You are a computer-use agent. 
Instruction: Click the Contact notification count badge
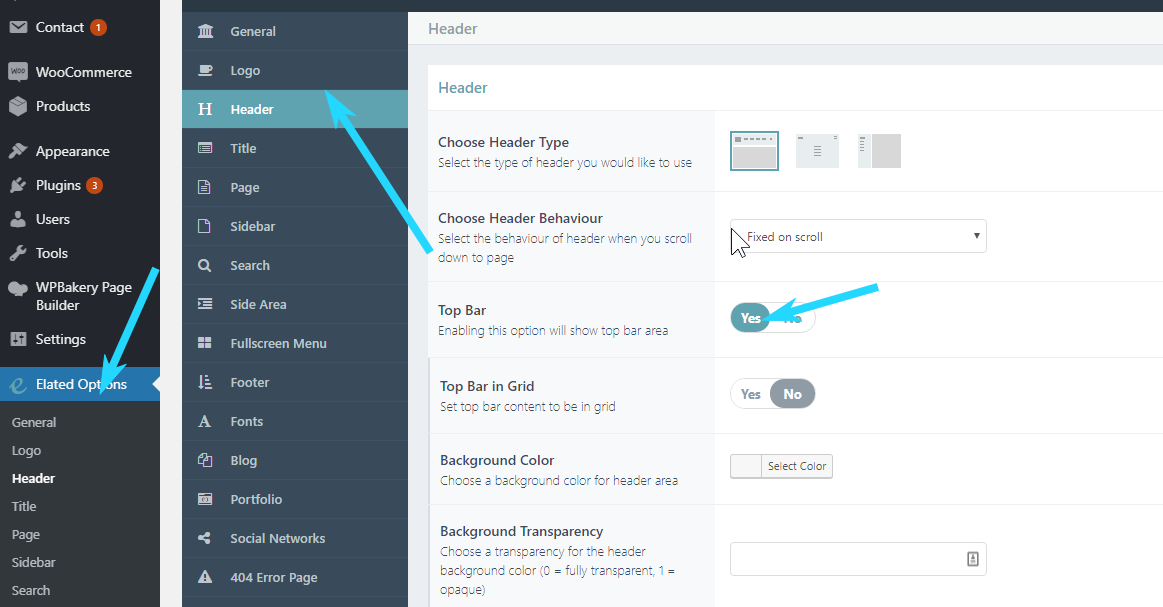98,27
